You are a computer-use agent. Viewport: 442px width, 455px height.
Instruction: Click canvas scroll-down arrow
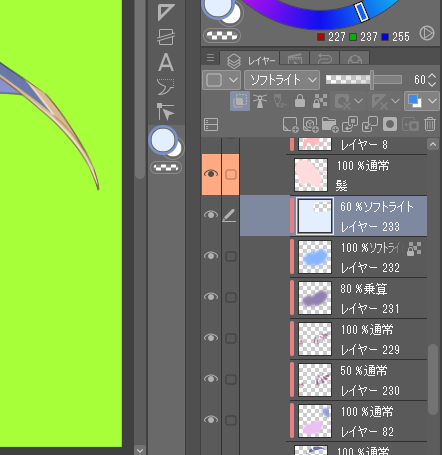click(140, 450)
